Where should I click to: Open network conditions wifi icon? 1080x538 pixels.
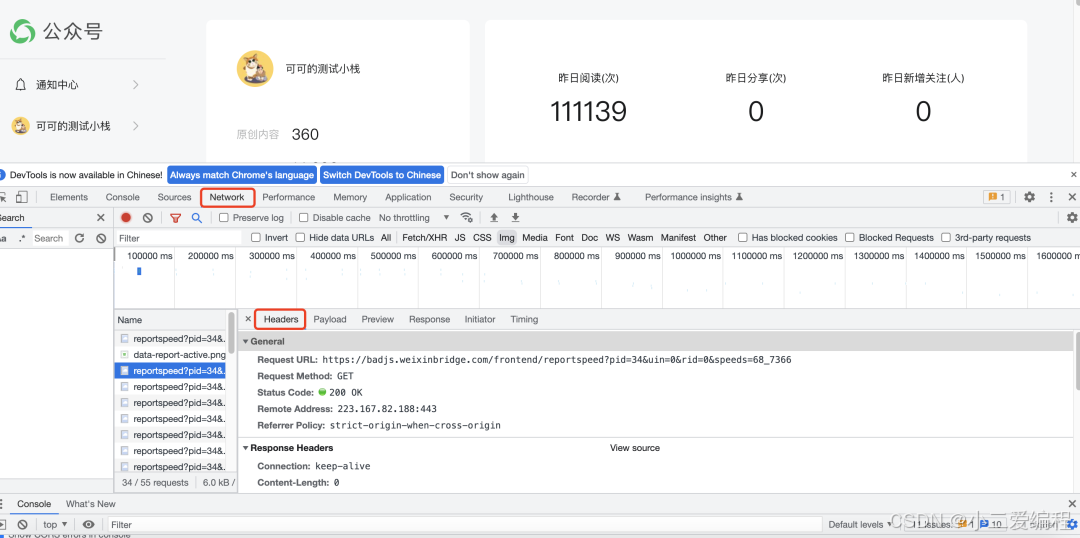click(x=467, y=218)
